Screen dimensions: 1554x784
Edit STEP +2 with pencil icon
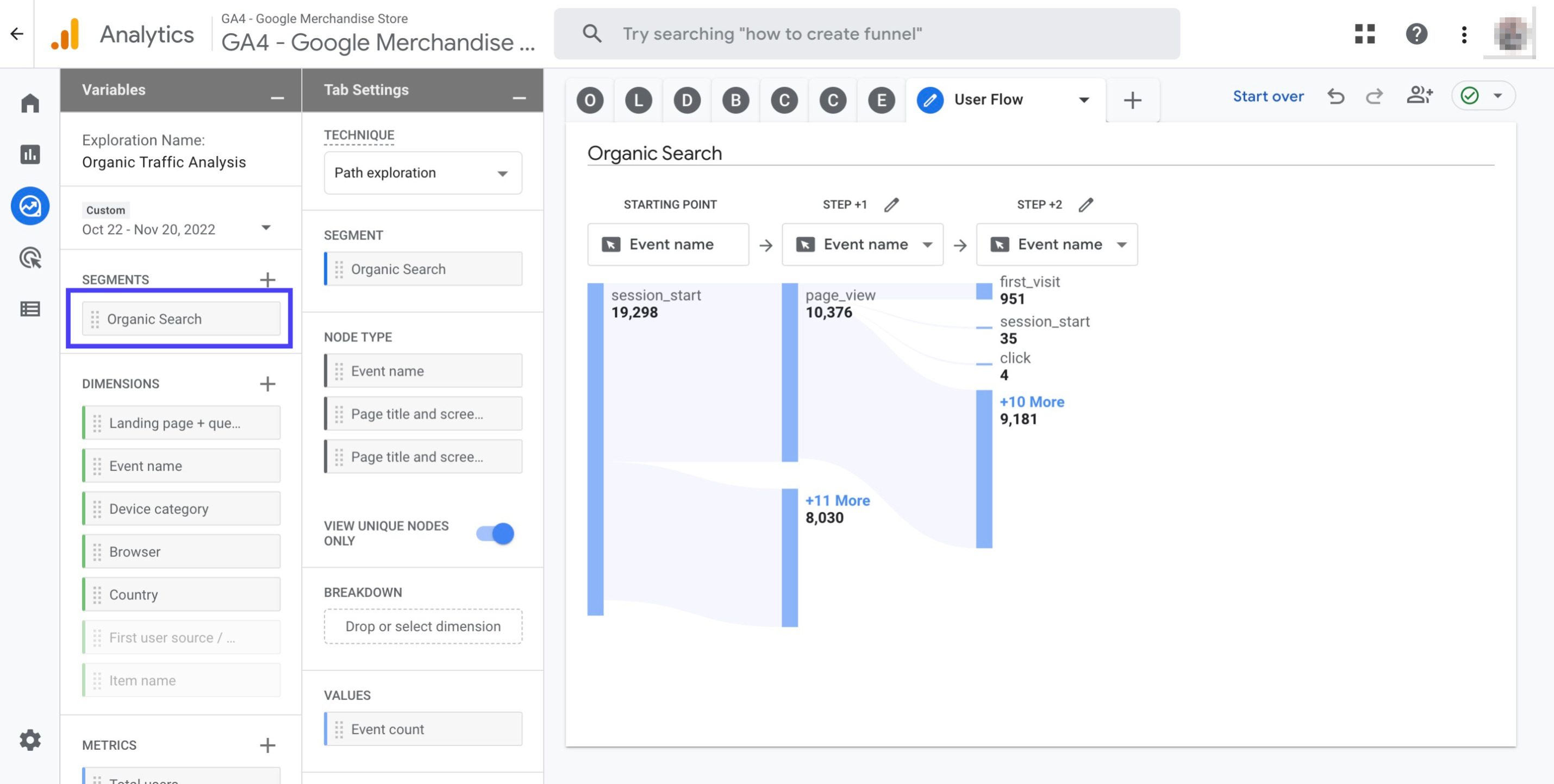[x=1086, y=204]
